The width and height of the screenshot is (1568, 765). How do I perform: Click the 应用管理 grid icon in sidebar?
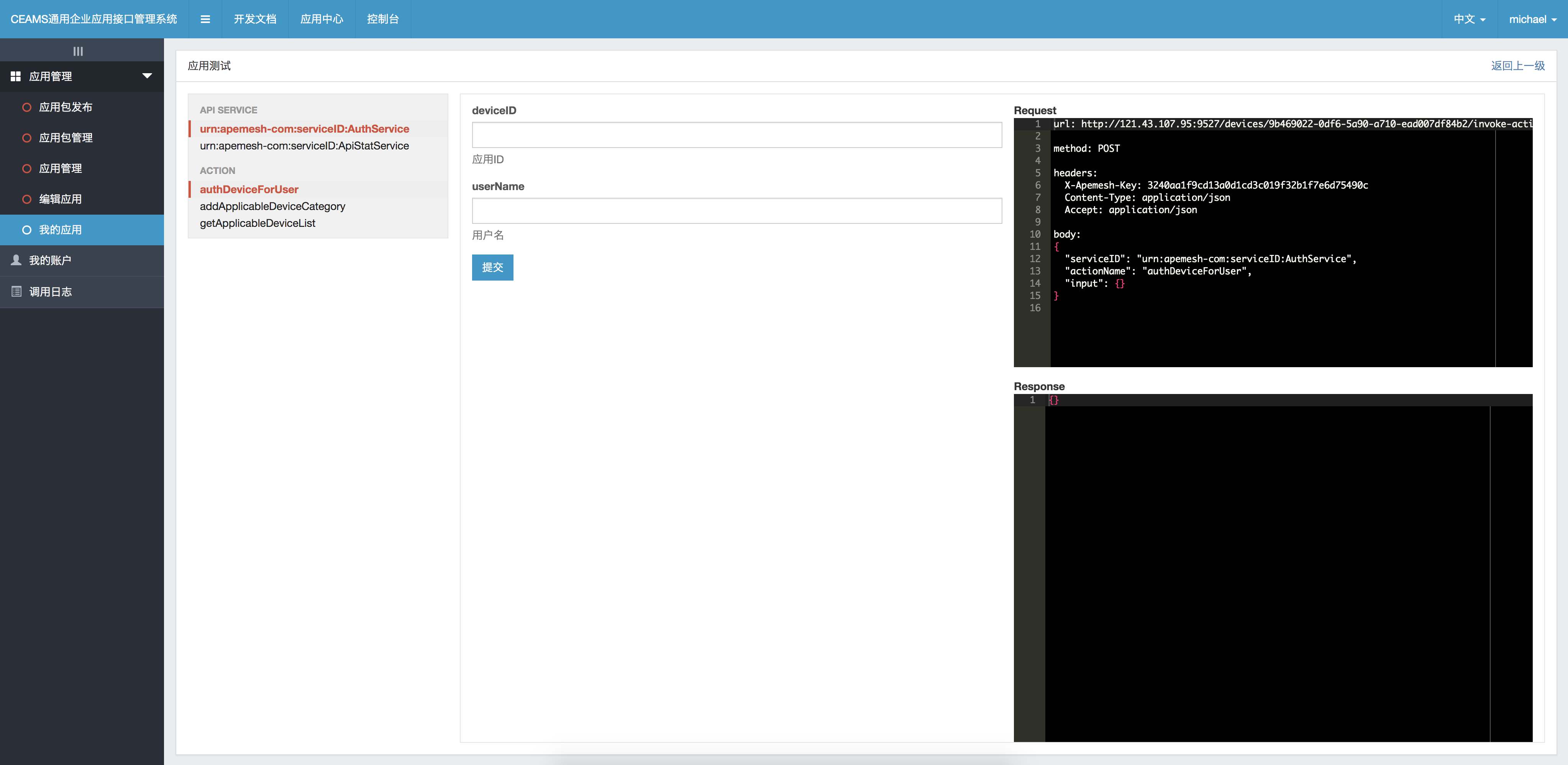click(16, 76)
